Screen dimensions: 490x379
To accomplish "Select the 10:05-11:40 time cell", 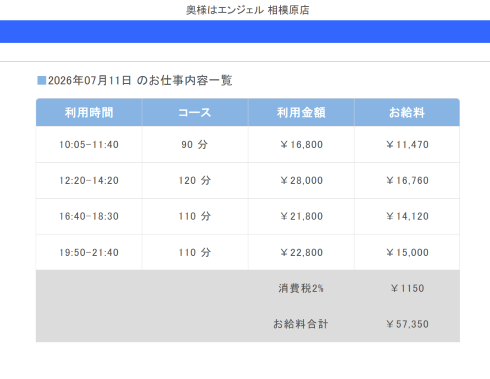I will point(89,144).
